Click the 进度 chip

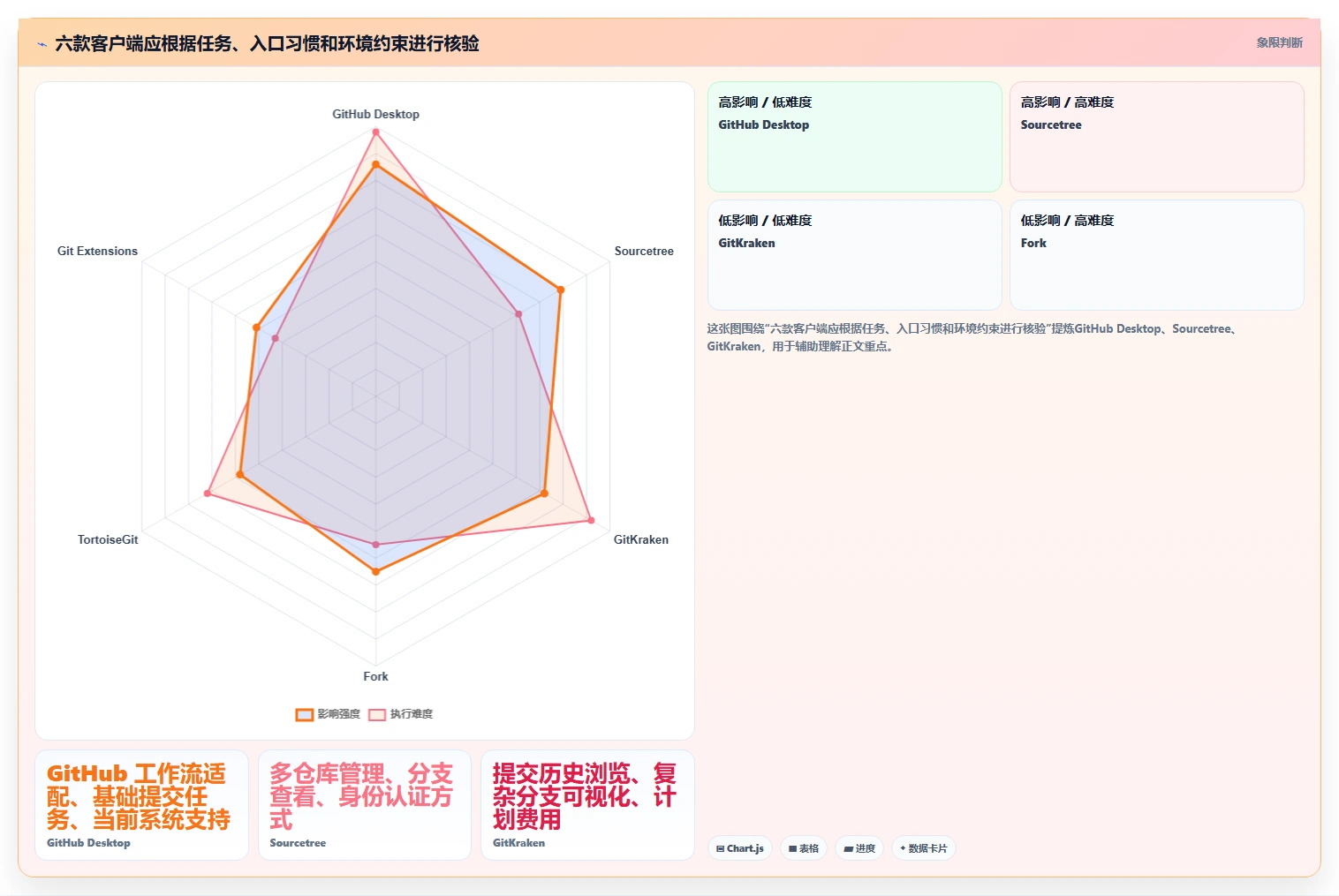tap(859, 848)
